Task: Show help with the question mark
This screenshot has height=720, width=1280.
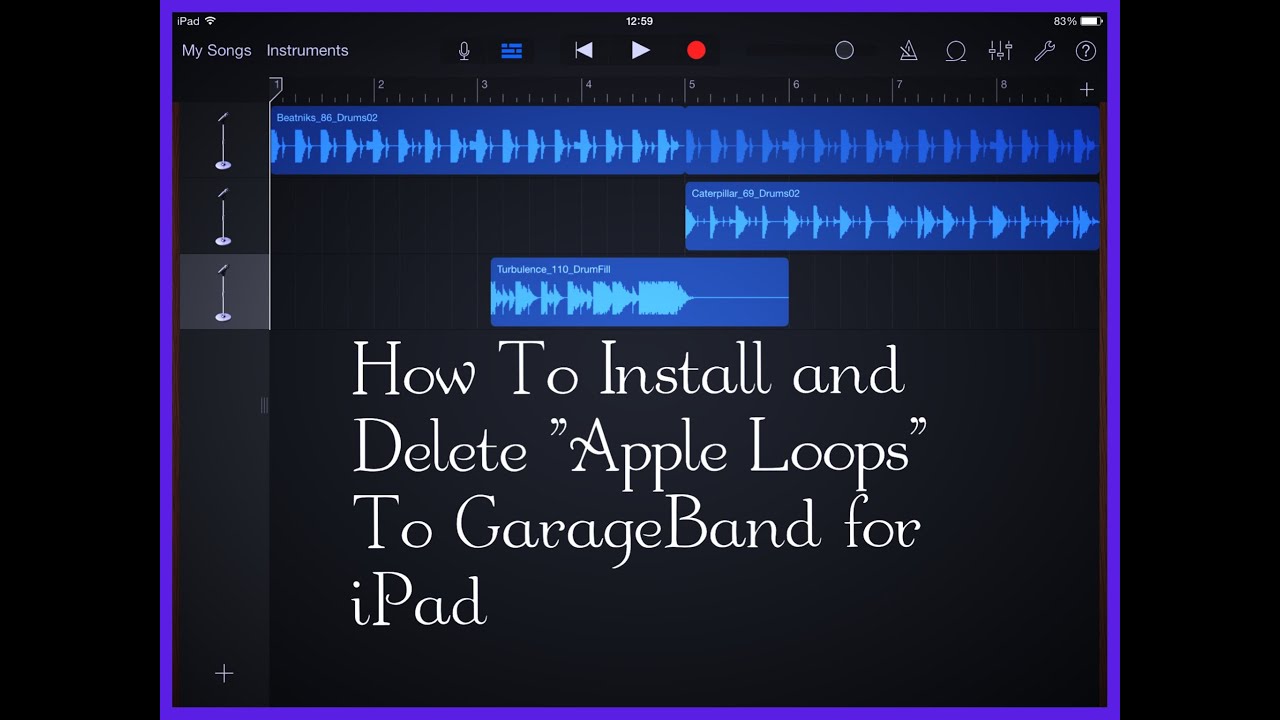Action: 1086,51
